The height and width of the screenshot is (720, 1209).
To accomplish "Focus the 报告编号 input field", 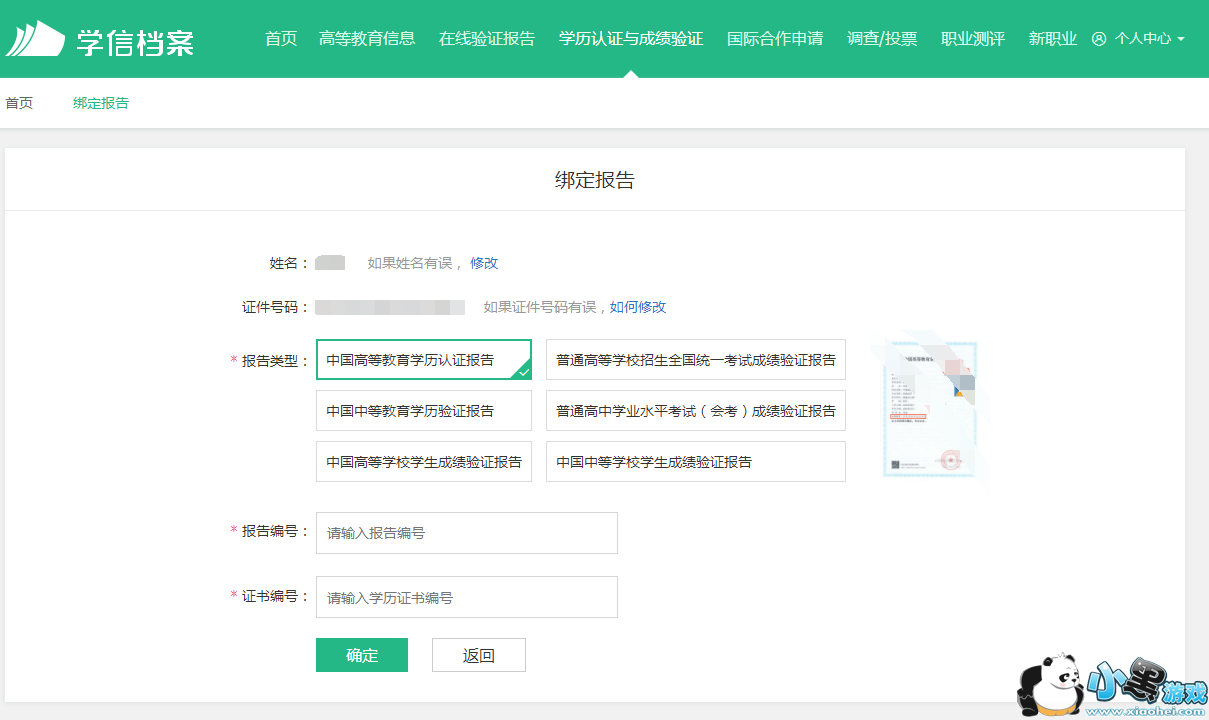I will (466, 533).
